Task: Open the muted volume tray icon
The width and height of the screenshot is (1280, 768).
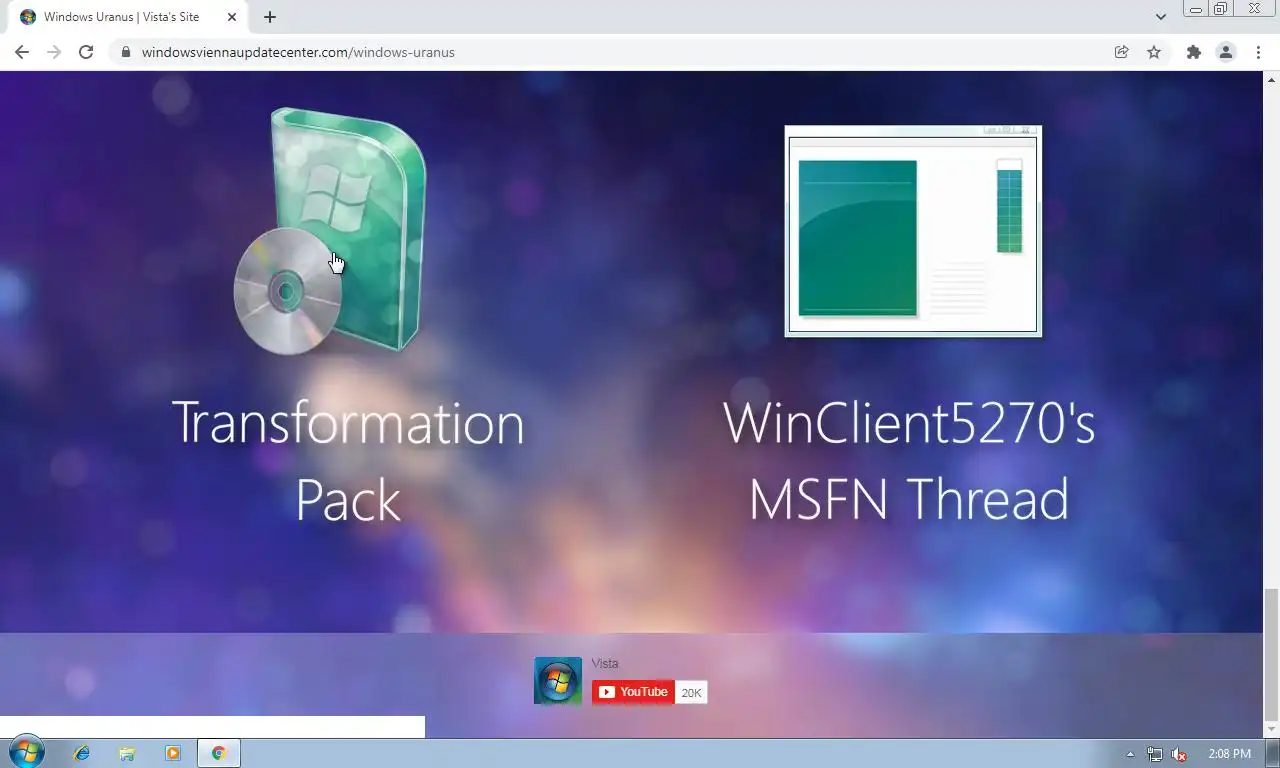Action: [1179, 754]
